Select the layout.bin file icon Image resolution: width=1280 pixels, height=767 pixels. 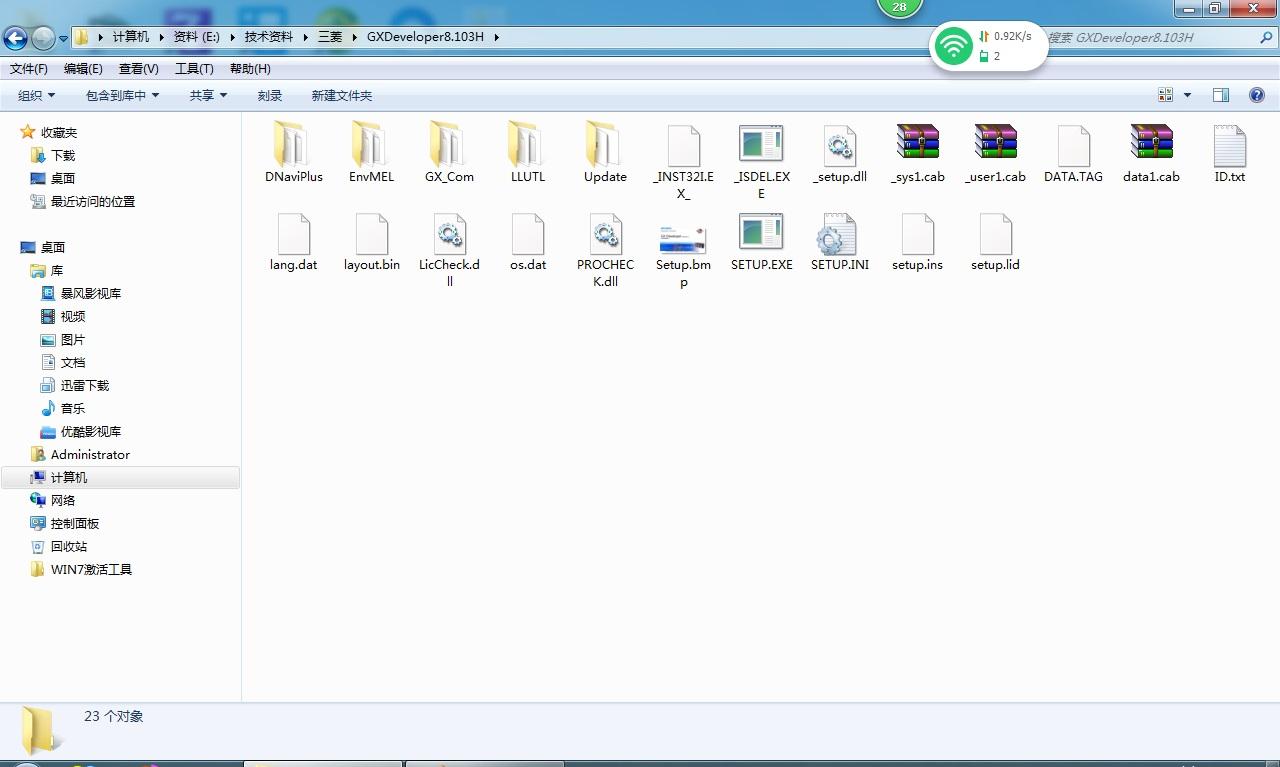tap(371, 233)
